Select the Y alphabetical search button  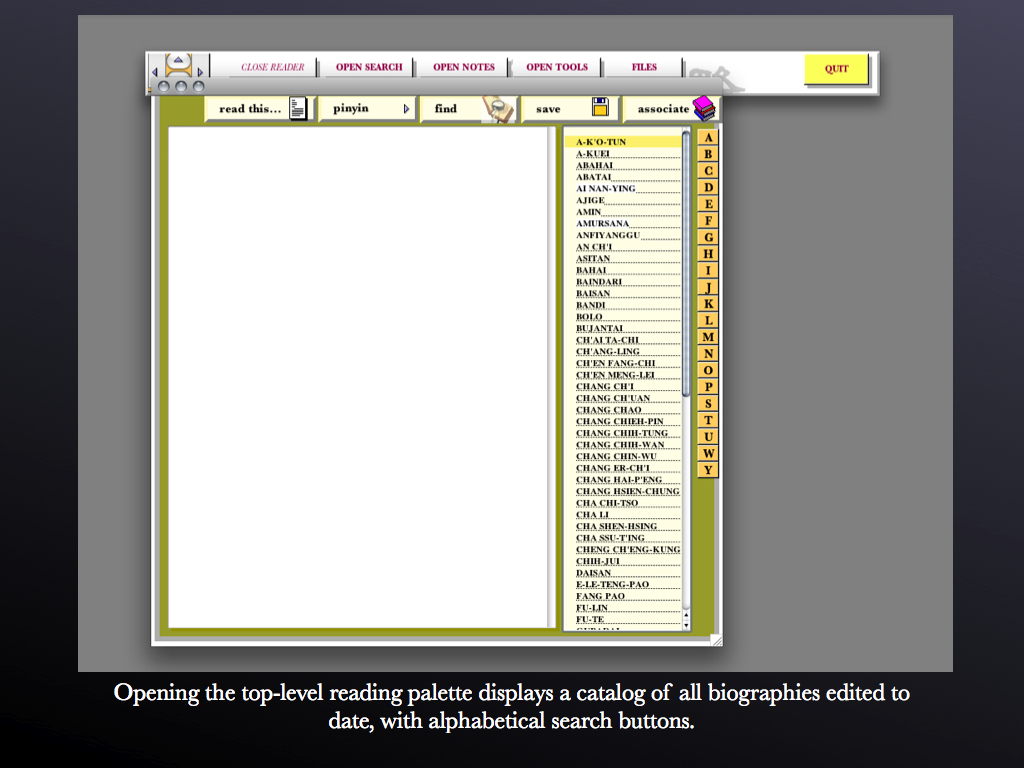(708, 470)
